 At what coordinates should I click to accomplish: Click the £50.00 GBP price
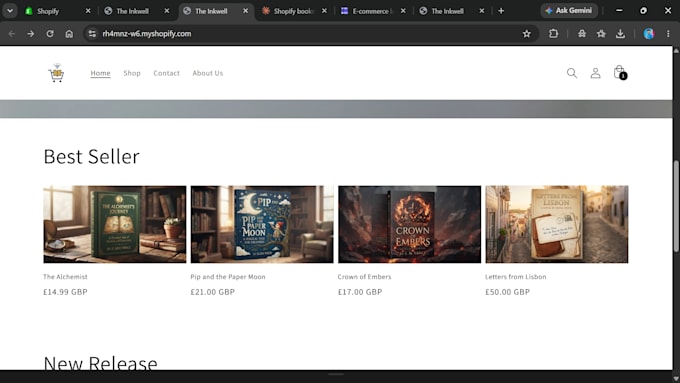[507, 292]
